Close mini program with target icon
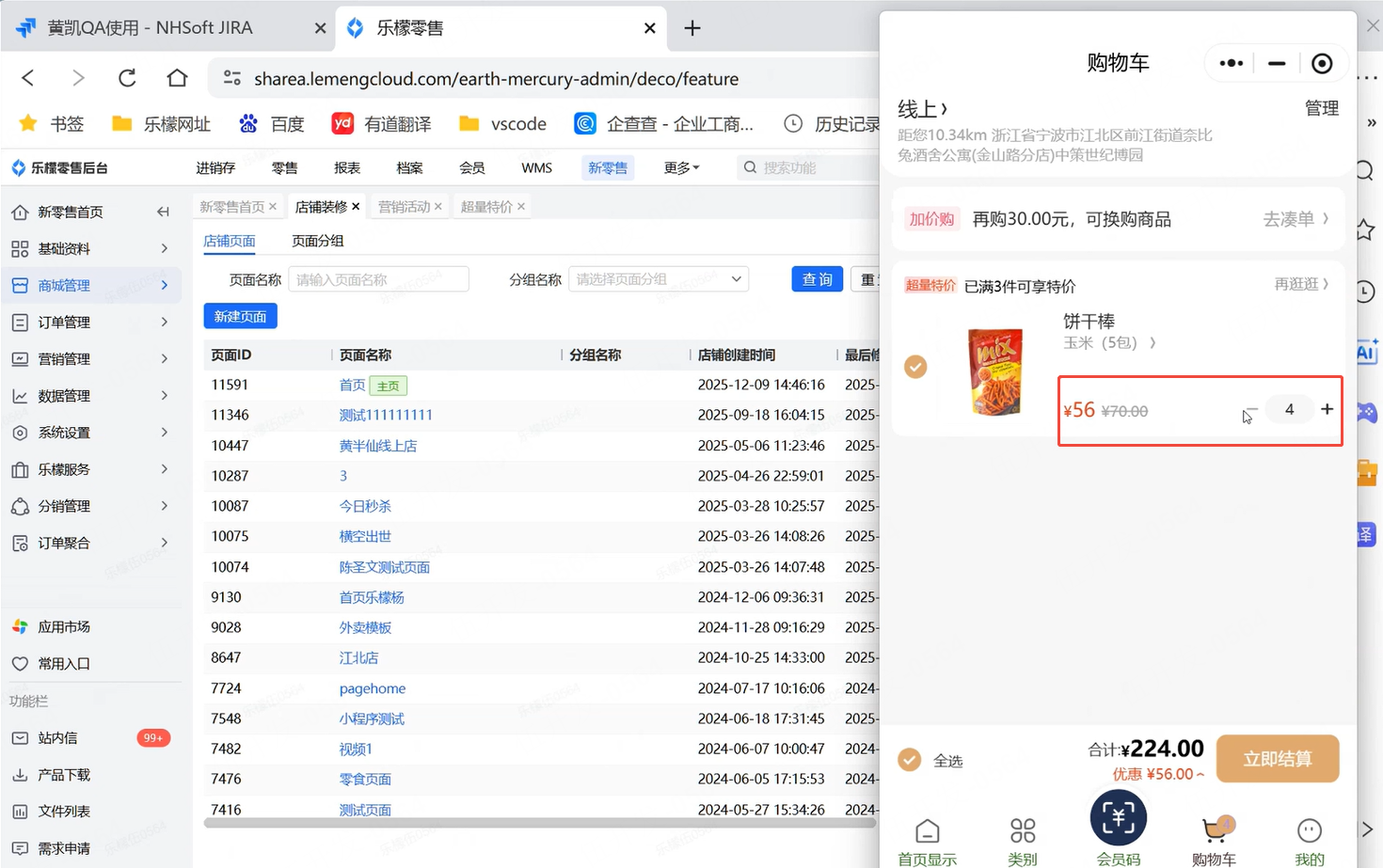 (1322, 63)
